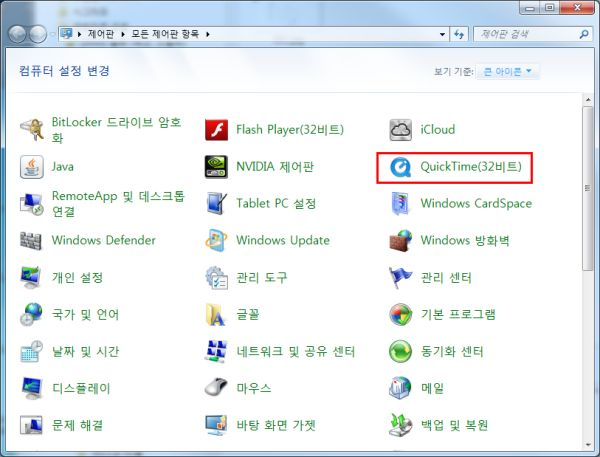Click the 모든 제어판 항목 breadcrumb
The height and width of the screenshot is (457, 600).
click(165, 34)
